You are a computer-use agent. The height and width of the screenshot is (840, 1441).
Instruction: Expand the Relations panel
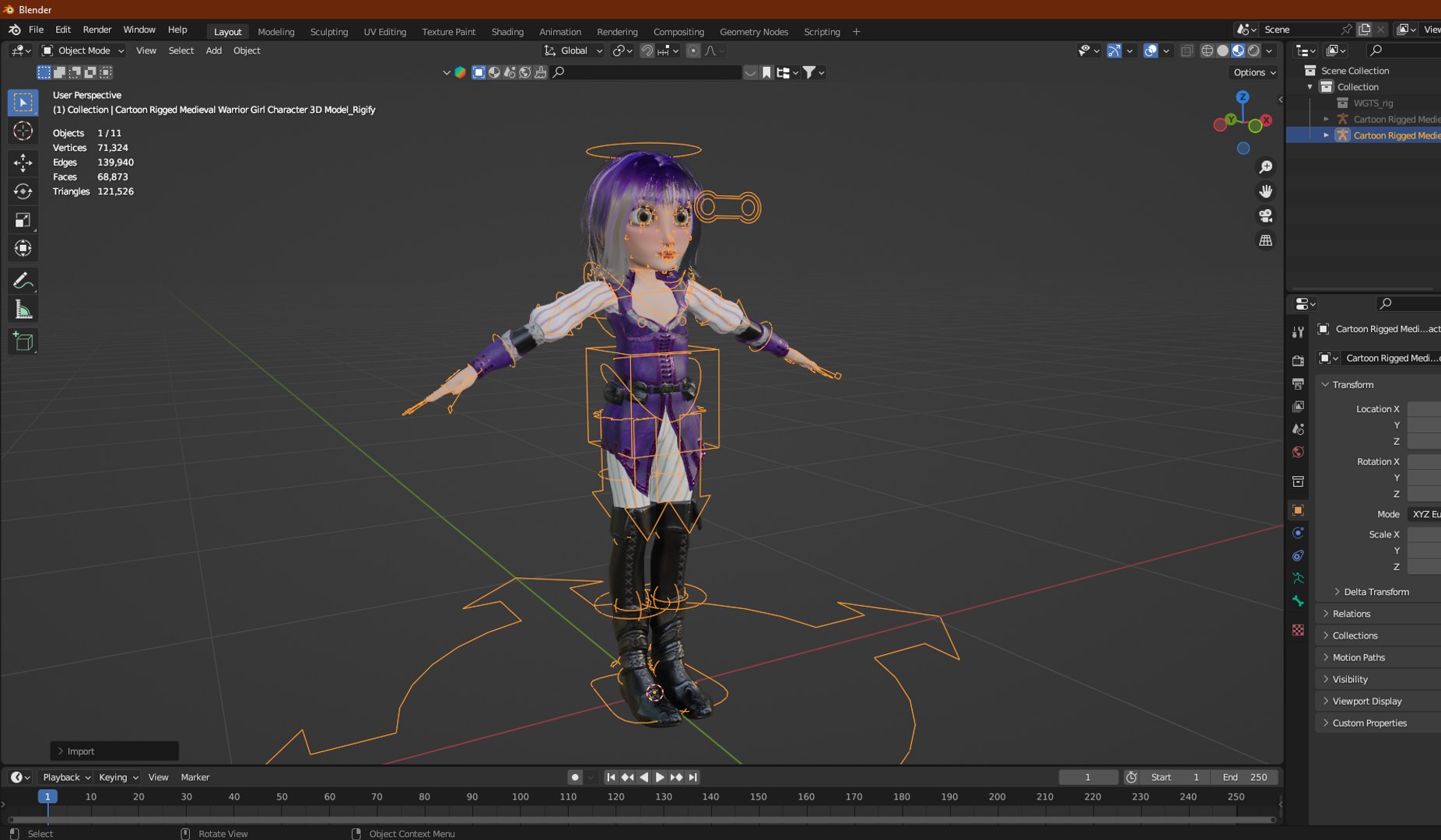click(1377, 614)
